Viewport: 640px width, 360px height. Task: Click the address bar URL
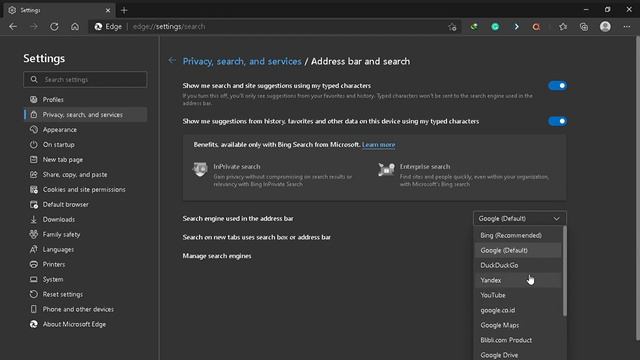click(x=169, y=27)
